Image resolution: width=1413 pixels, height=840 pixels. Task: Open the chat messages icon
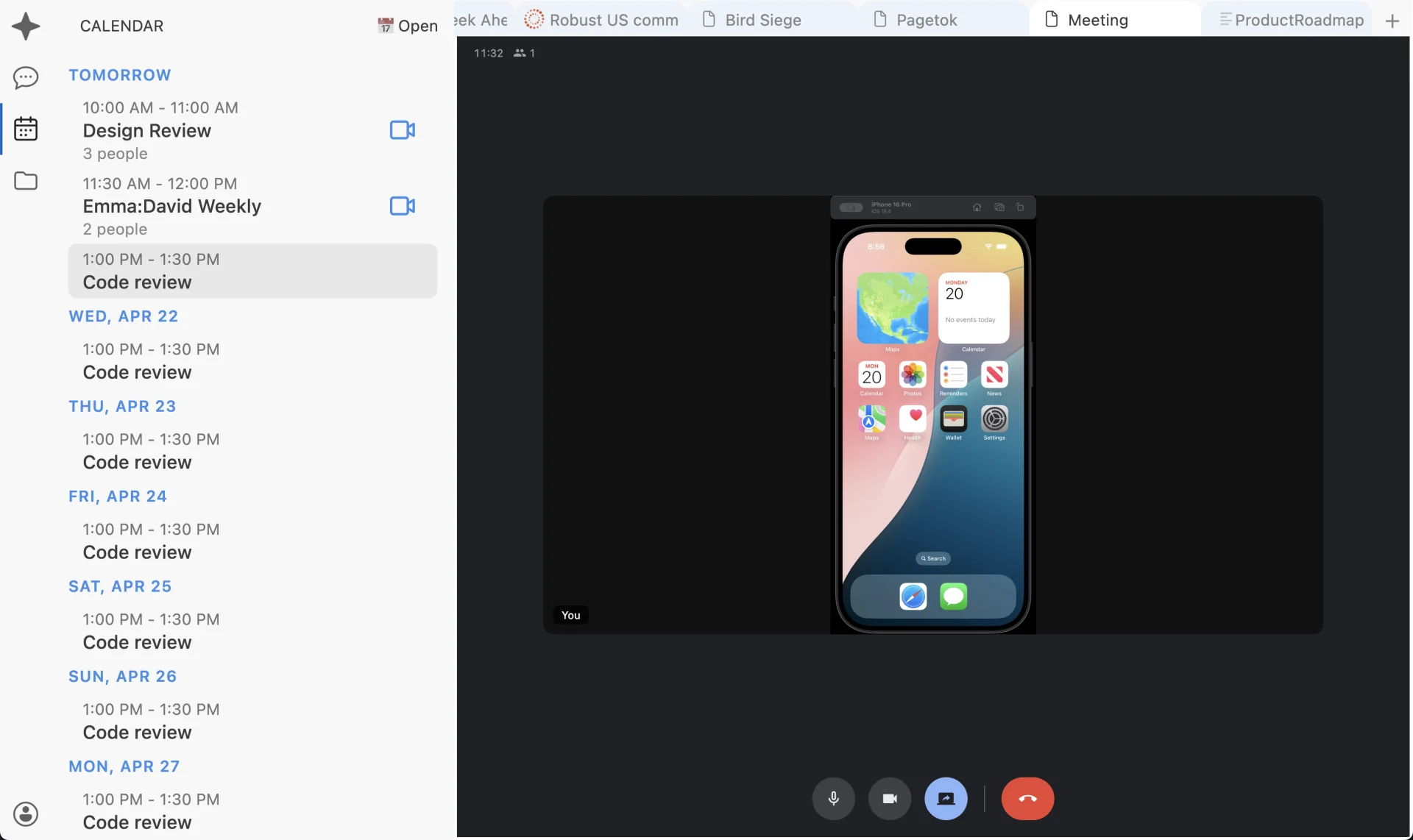coord(26,77)
